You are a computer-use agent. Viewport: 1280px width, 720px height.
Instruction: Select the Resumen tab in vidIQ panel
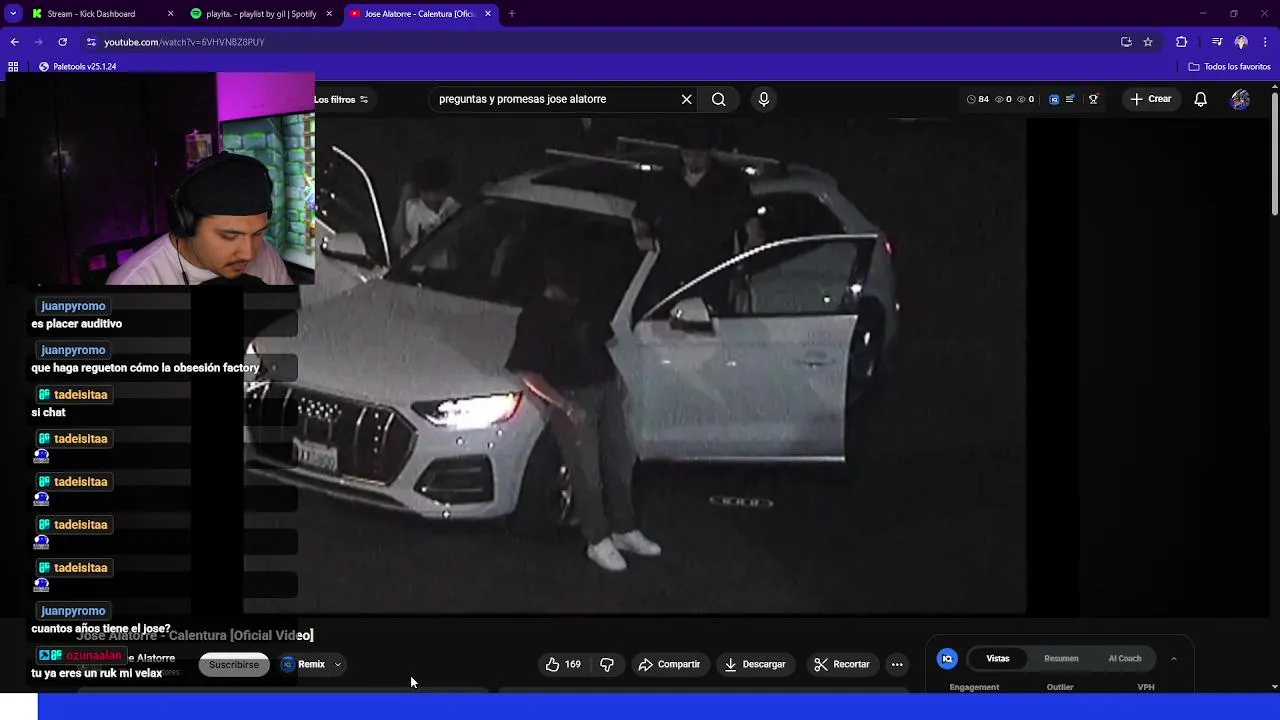[1061, 658]
